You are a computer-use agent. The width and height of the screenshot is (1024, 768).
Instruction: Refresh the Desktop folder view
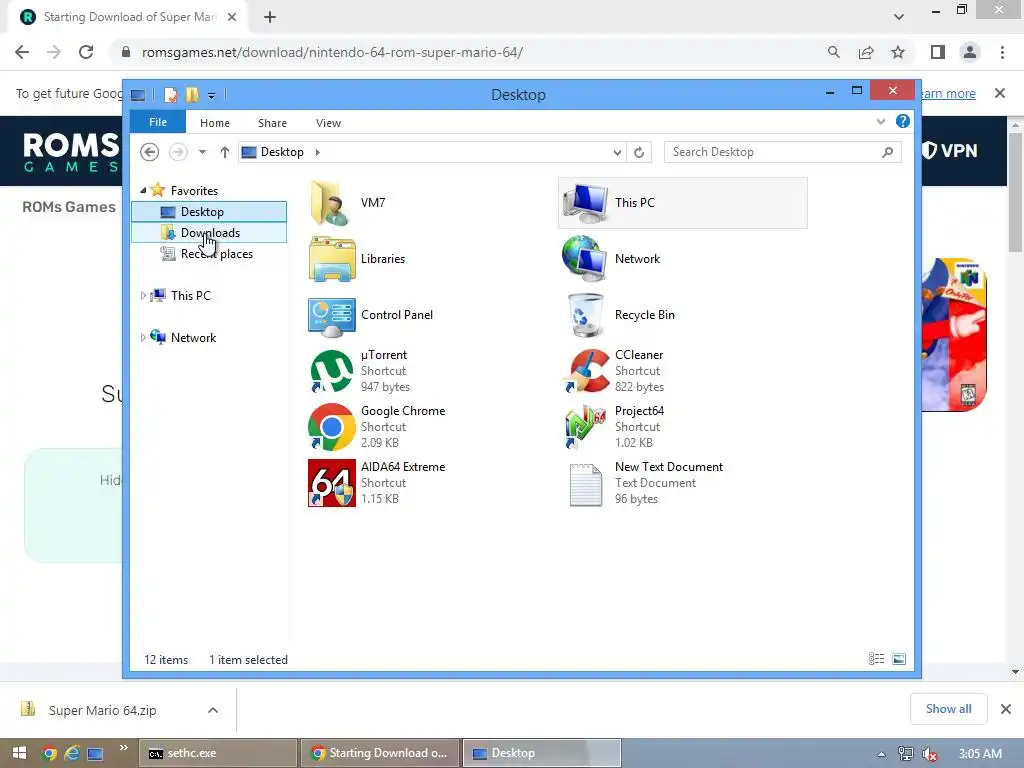click(x=639, y=152)
